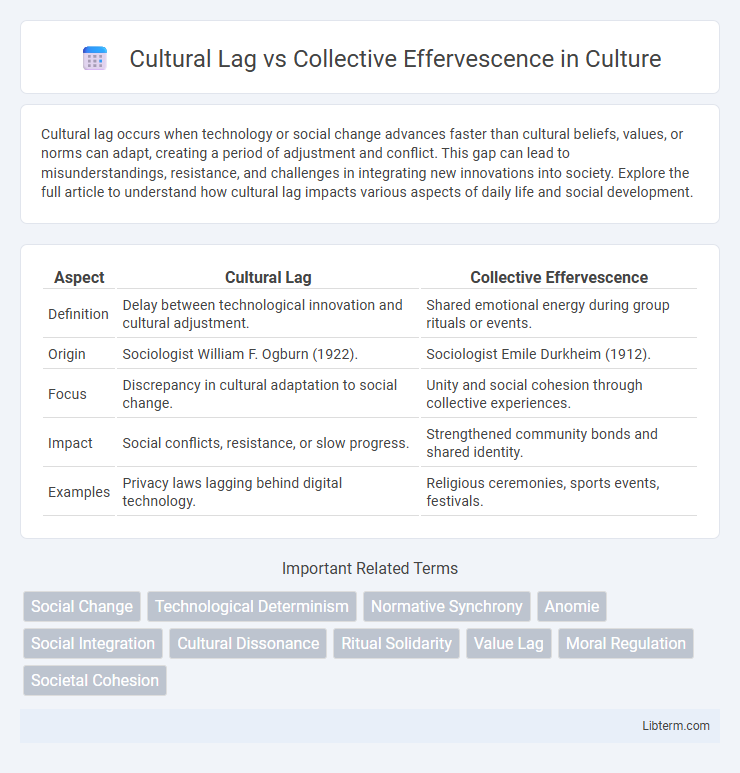Select the Definition row label

pos(79,314)
